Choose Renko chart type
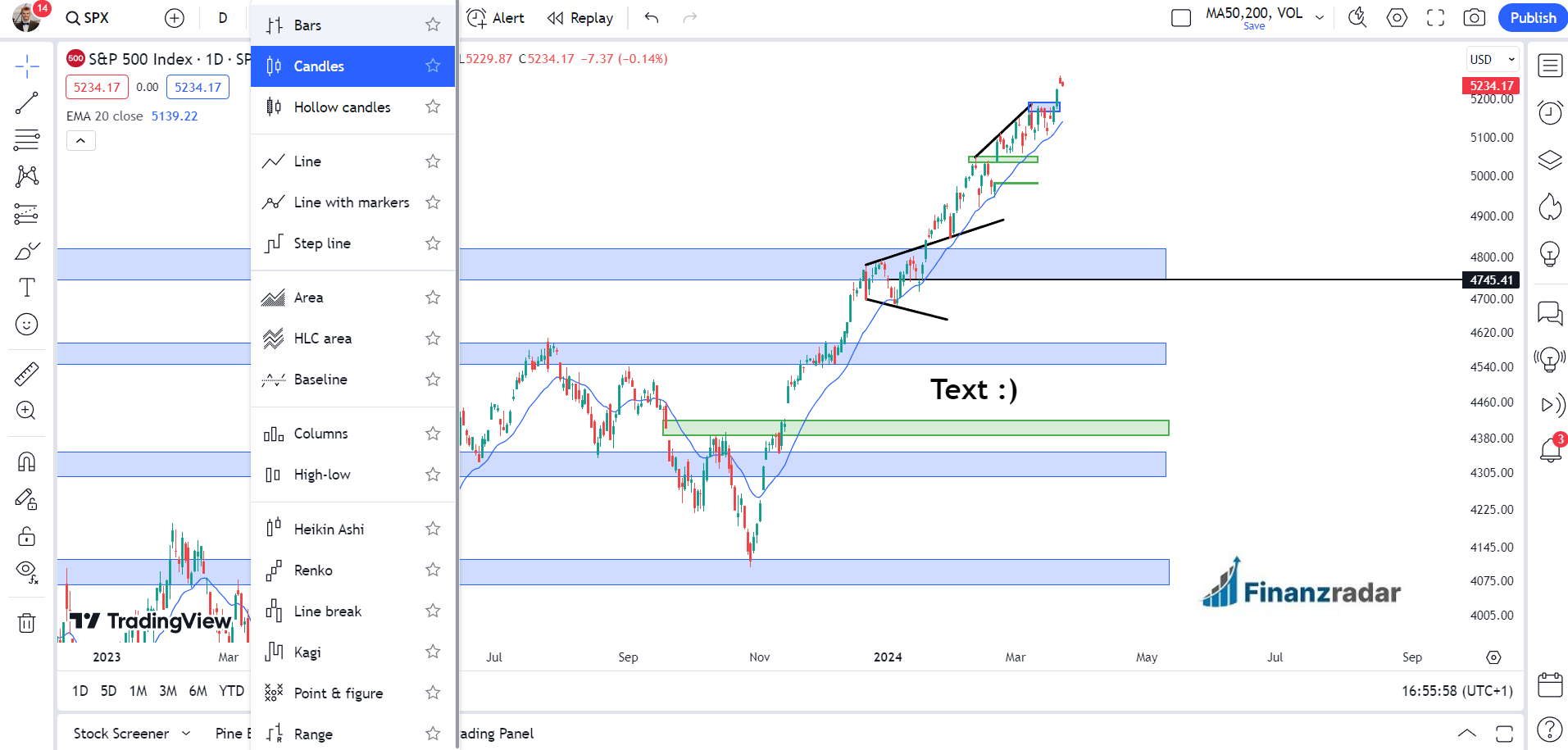This screenshot has height=750, width=1568. click(x=313, y=570)
